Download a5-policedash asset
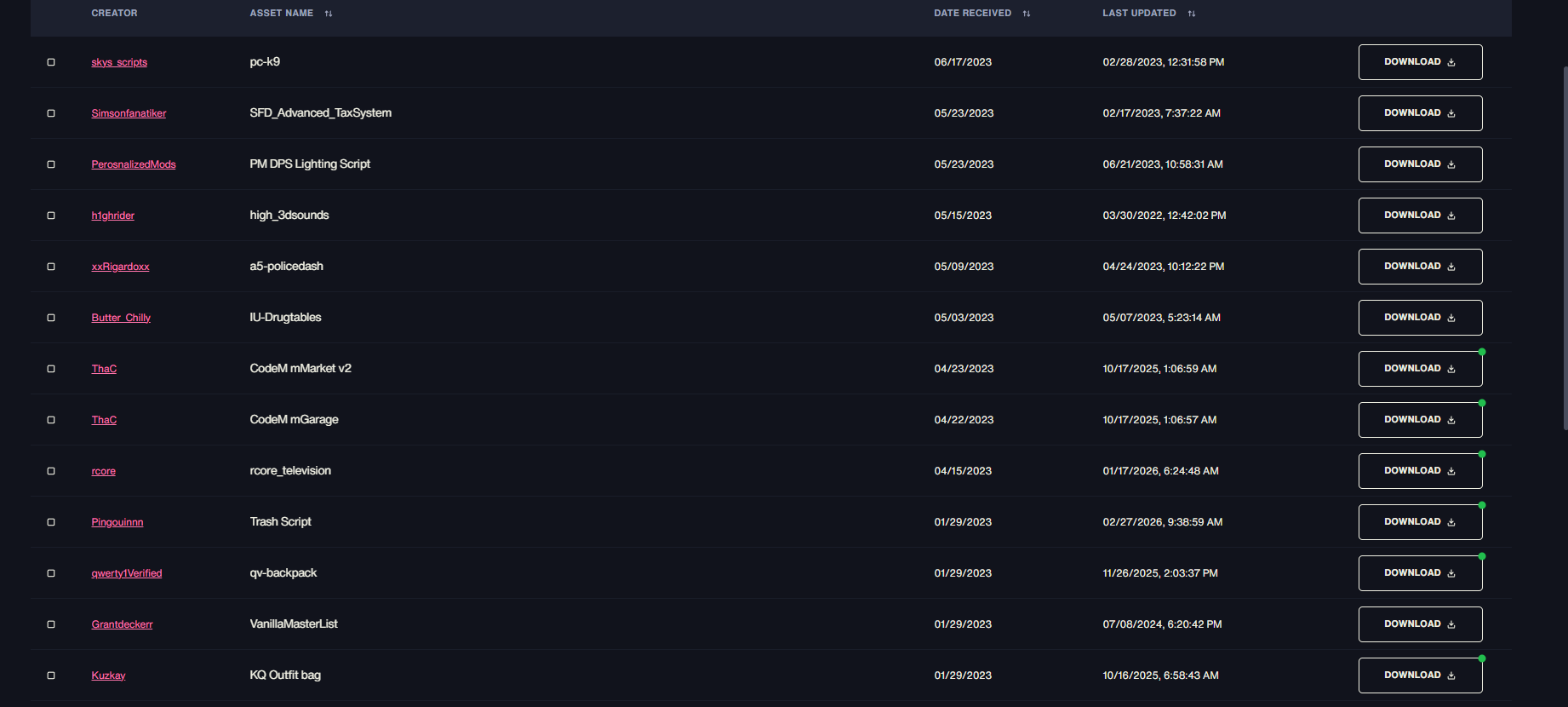This screenshot has height=707, width=1568. point(1420,267)
